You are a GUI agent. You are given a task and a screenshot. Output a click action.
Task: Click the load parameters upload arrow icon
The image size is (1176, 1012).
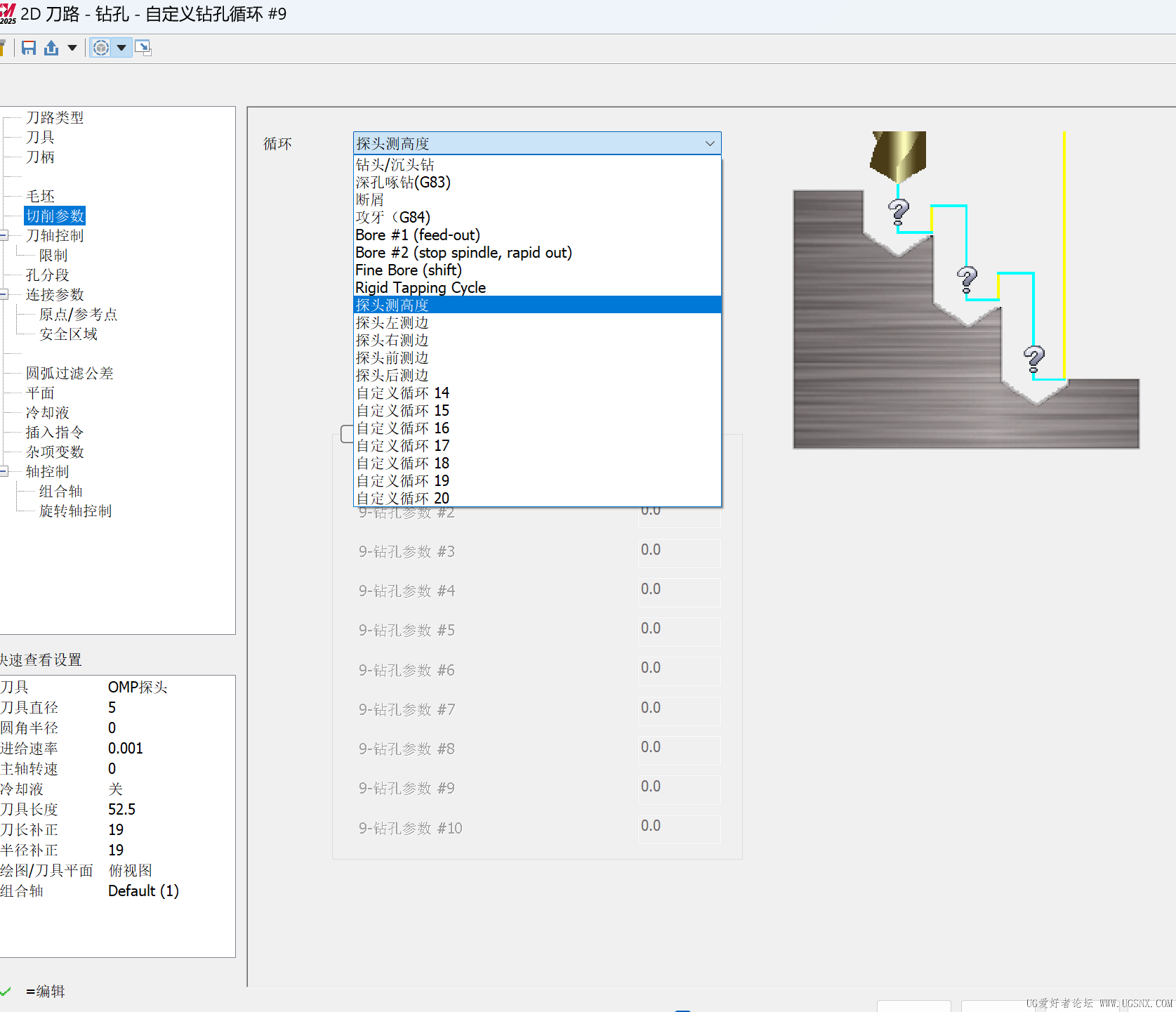point(51,48)
